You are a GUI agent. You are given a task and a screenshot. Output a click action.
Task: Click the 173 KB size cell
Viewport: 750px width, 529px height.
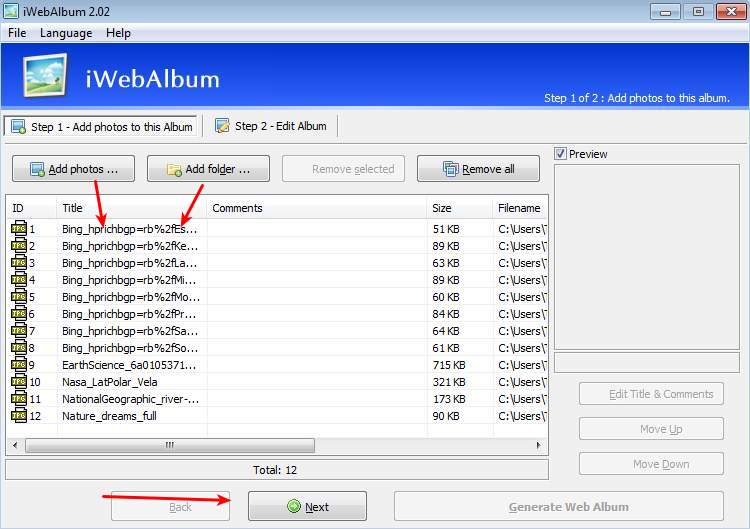(449, 399)
